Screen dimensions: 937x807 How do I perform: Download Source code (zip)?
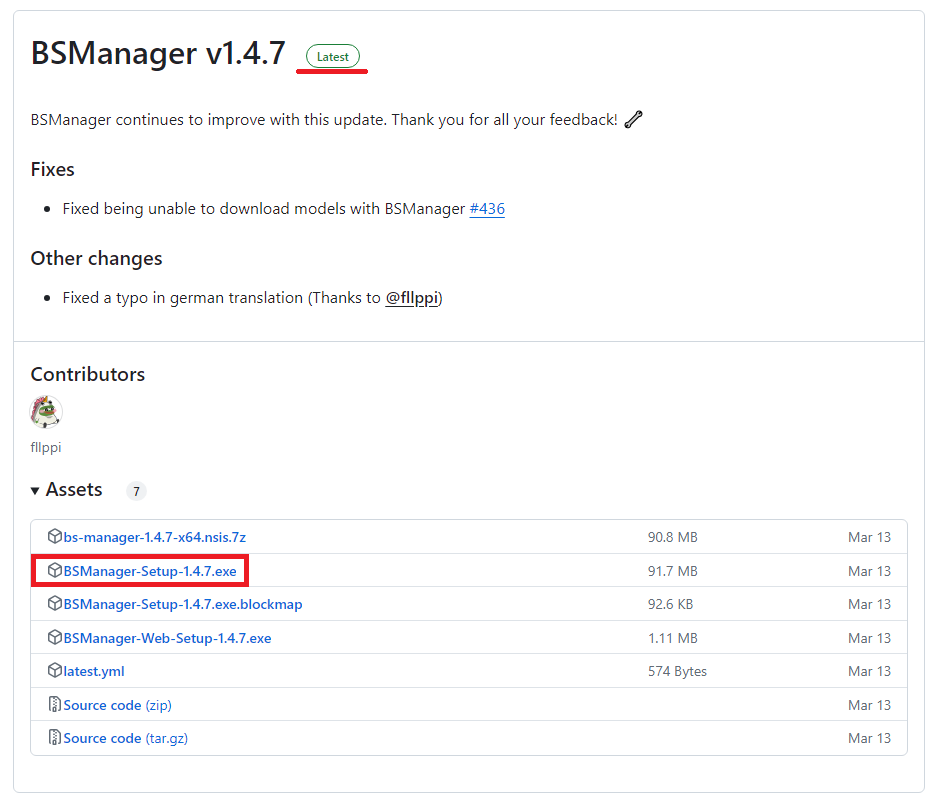pyautogui.click(x=118, y=705)
